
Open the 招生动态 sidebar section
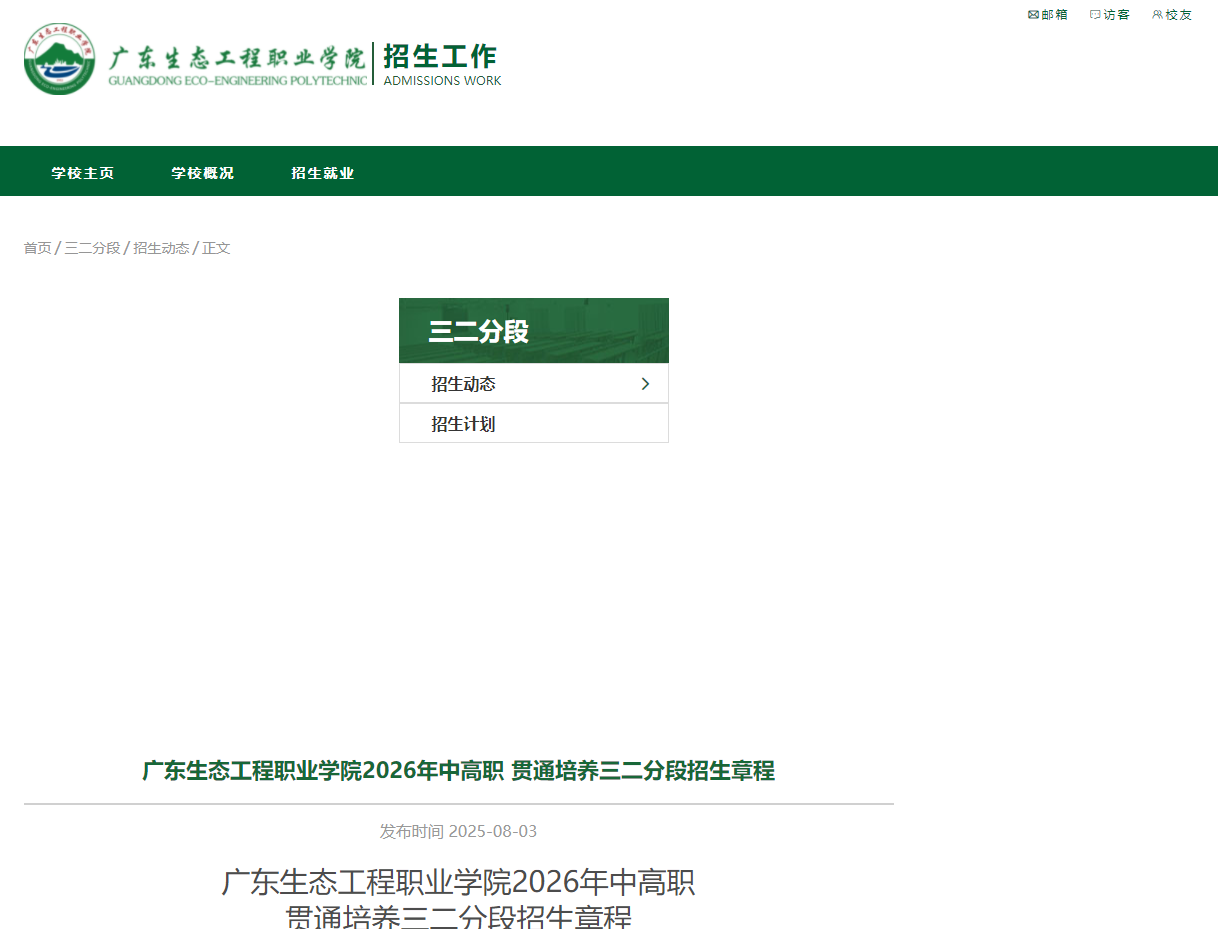(x=461, y=383)
